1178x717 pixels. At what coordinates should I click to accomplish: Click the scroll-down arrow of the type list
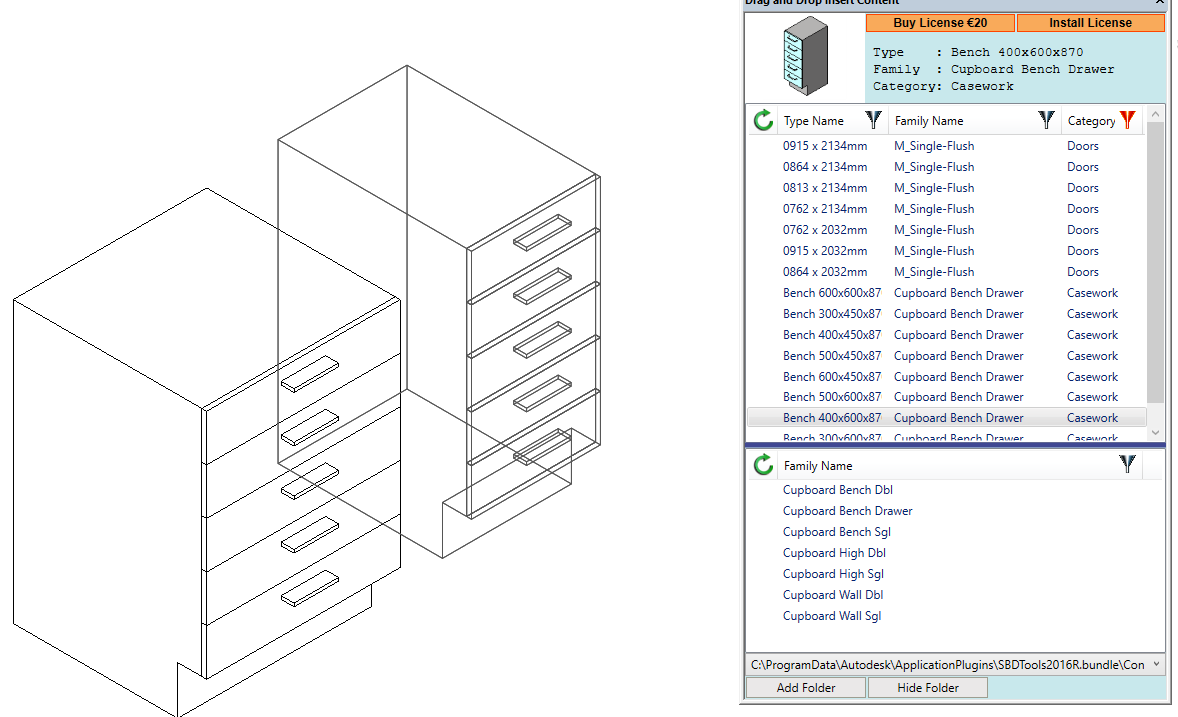pyautogui.click(x=1155, y=432)
